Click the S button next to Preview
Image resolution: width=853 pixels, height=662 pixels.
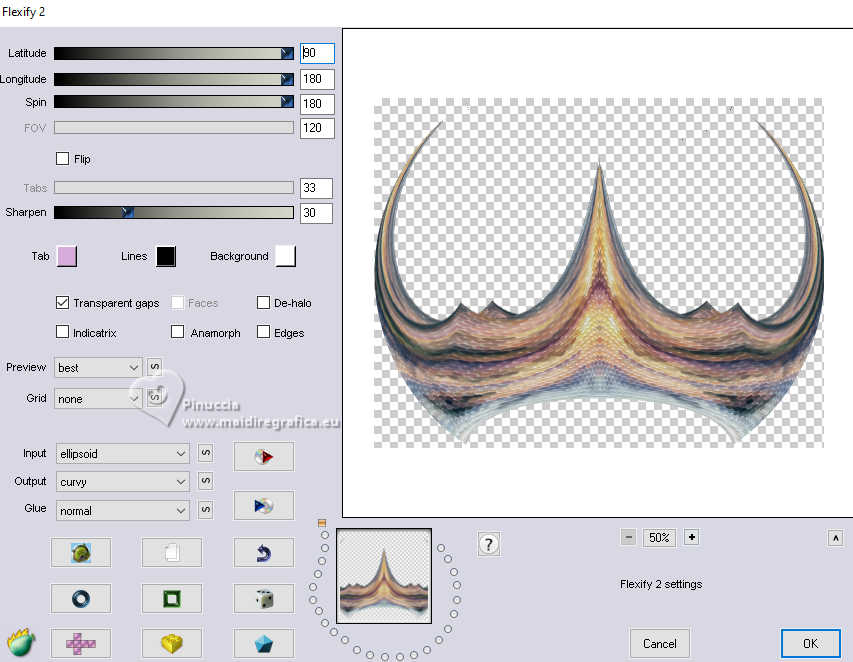pyautogui.click(x=154, y=367)
